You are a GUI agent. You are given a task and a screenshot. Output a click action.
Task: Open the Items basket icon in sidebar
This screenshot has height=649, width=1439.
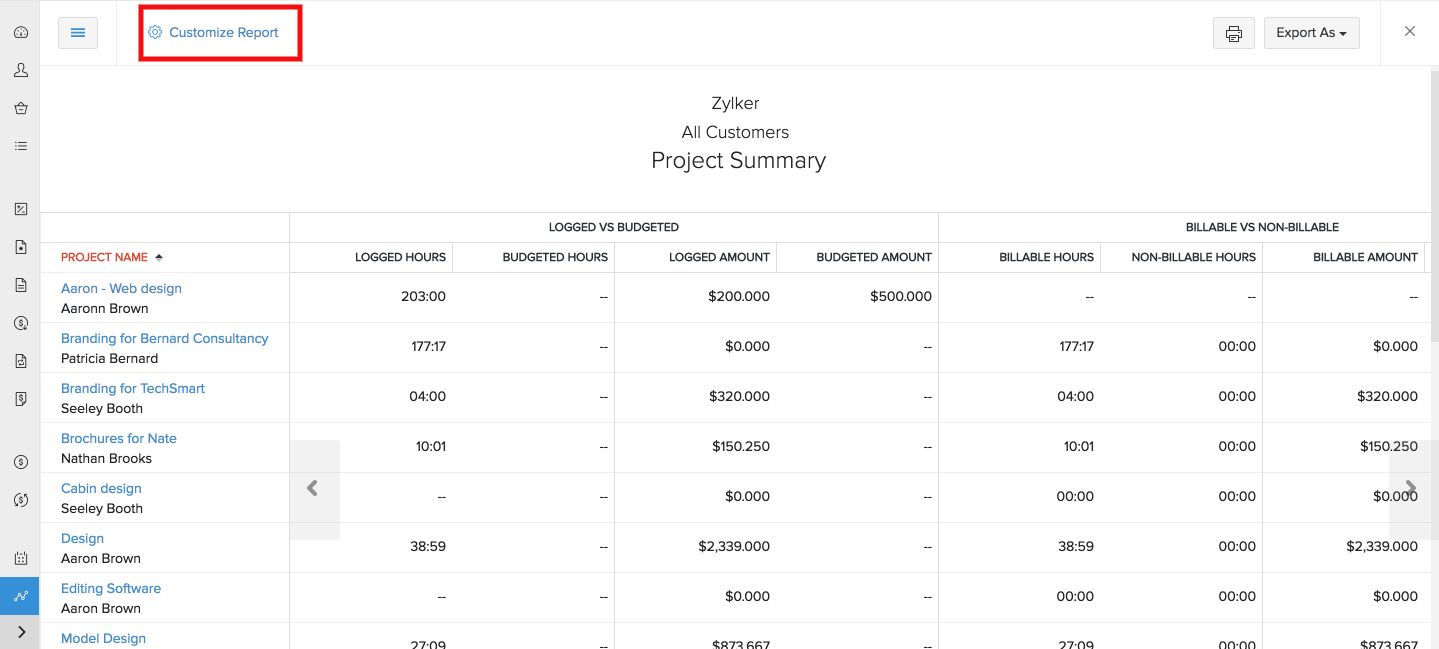(x=20, y=108)
